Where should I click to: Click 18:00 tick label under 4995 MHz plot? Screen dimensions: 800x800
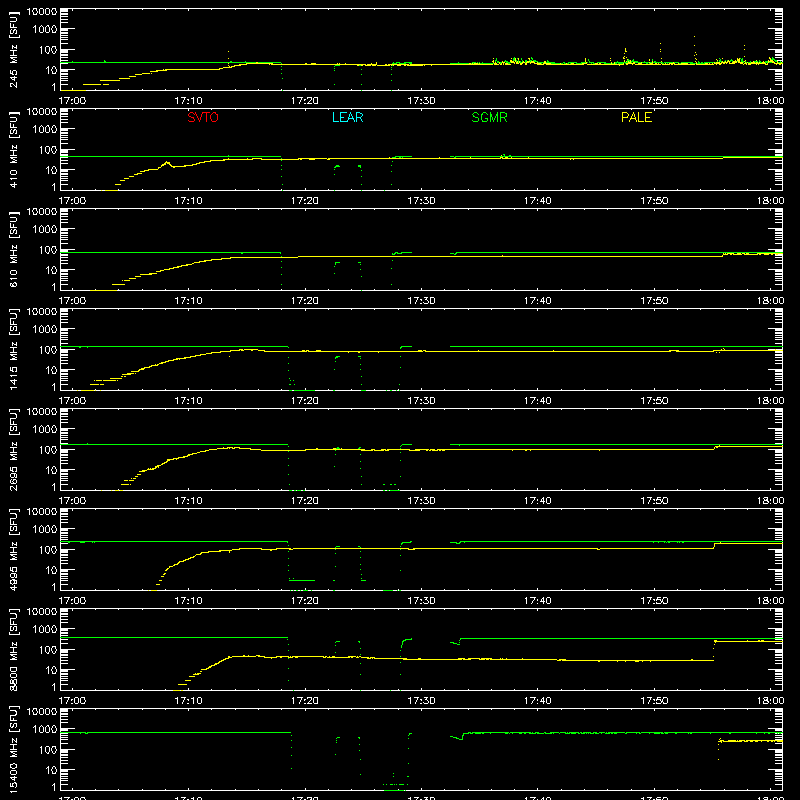[x=770, y=601]
